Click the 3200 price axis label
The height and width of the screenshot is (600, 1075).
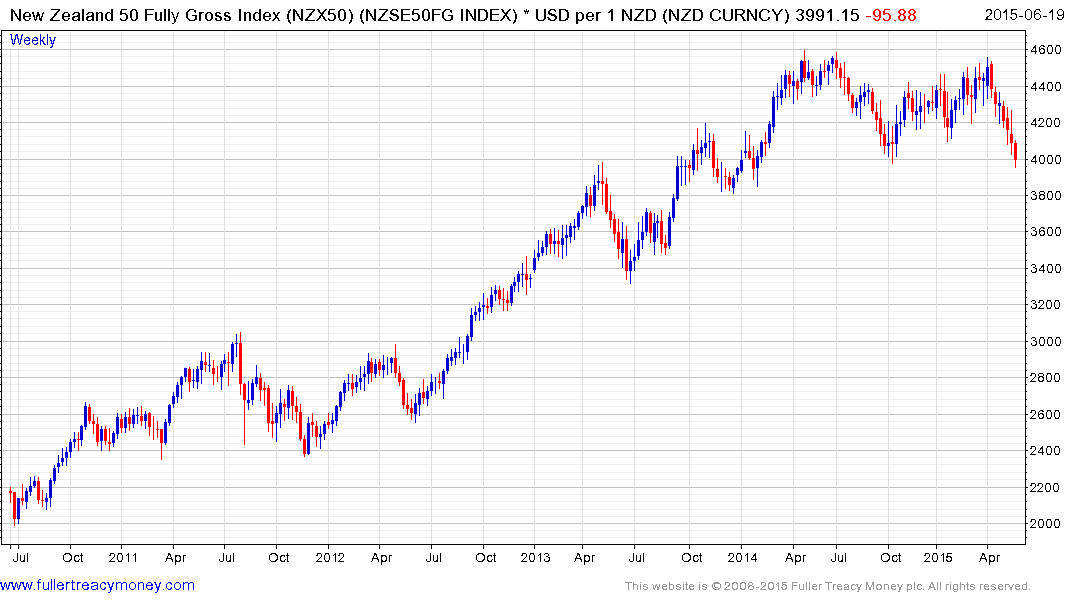pyautogui.click(x=1046, y=304)
